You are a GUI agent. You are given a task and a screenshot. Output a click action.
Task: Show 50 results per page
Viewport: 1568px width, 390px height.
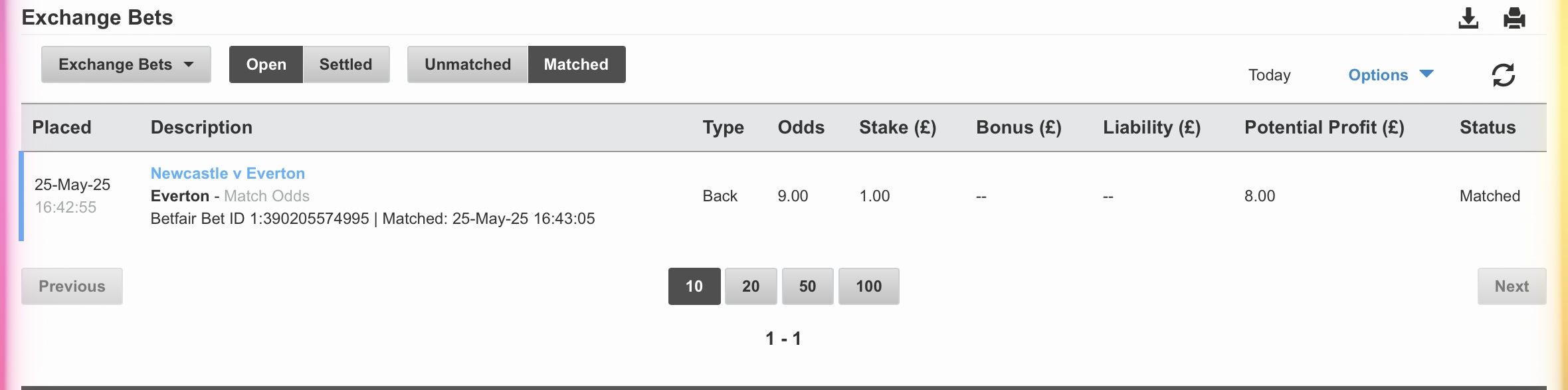(807, 286)
